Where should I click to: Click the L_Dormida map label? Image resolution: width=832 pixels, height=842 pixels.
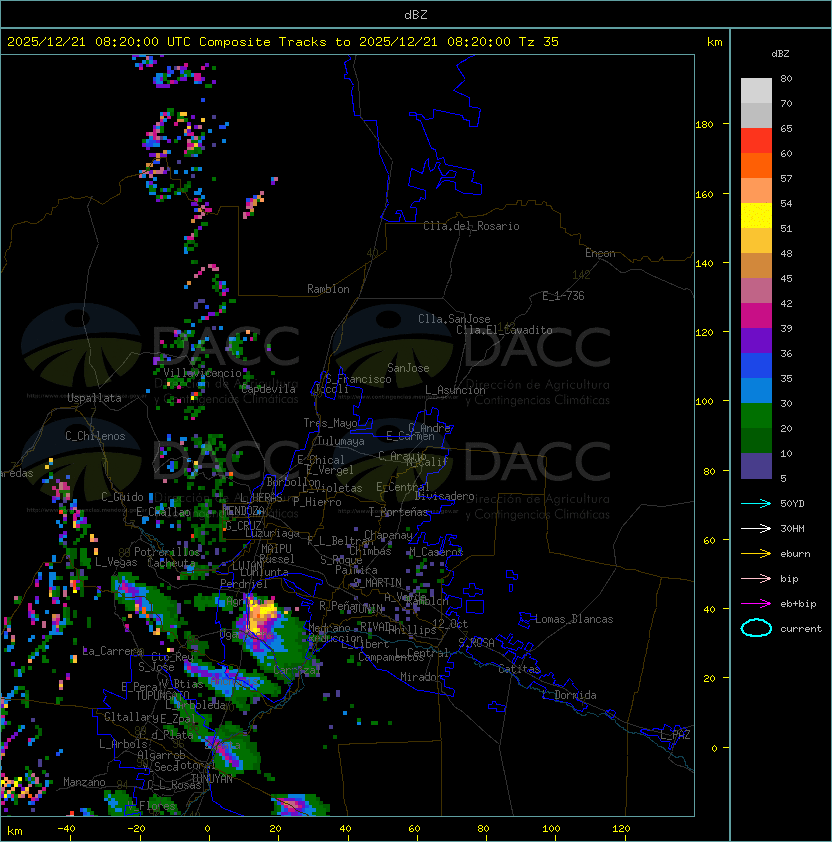coord(569,695)
